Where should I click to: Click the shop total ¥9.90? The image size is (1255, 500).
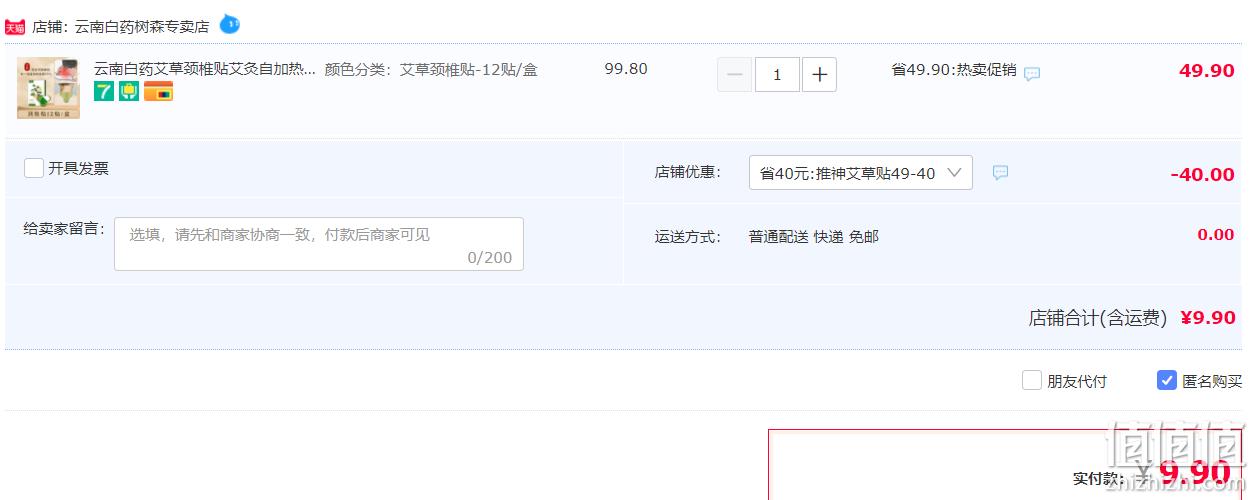click(1208, 318)
